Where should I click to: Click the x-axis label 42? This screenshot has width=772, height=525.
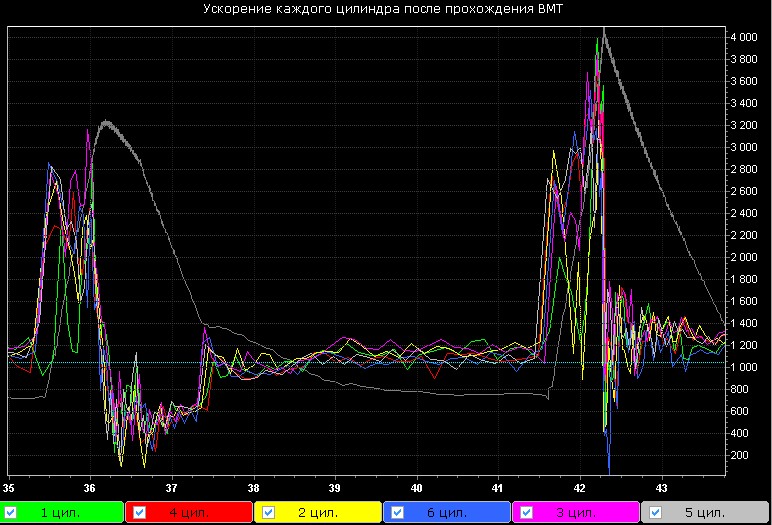pos(580,488)
